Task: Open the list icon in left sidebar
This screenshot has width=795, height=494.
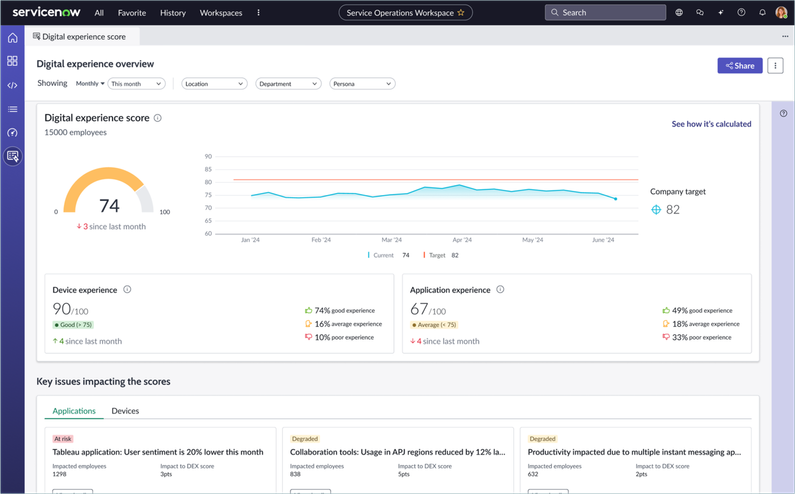Action: click(12, 109)
